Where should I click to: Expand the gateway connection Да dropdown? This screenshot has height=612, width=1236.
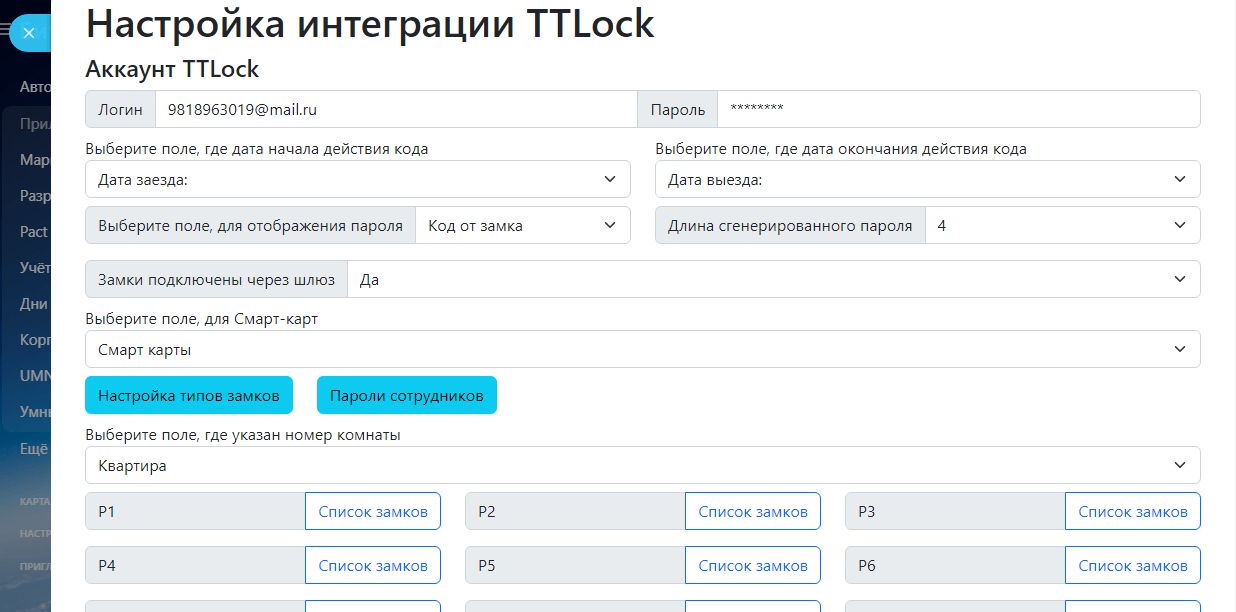(772, 280)
